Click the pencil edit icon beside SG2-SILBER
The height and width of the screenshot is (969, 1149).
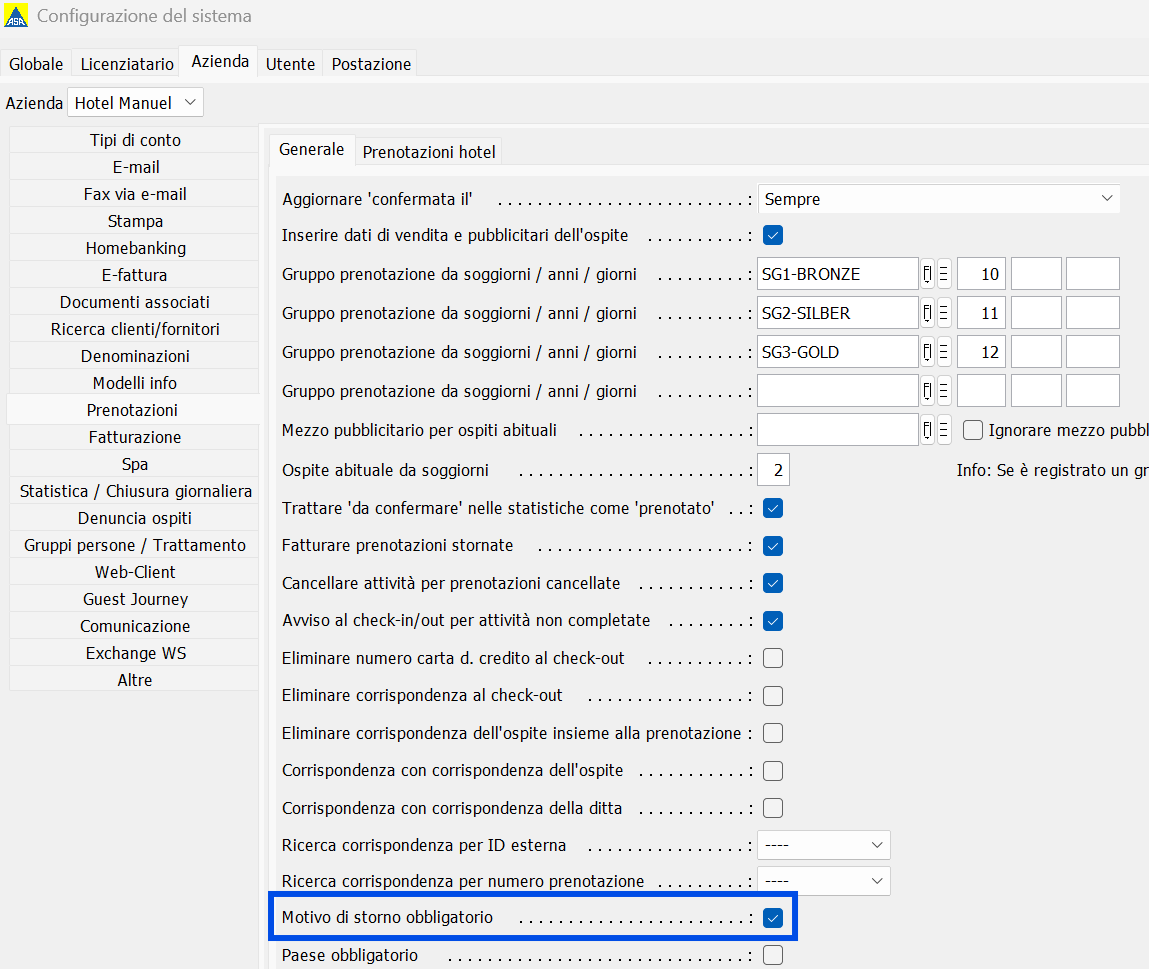point(928,313)
